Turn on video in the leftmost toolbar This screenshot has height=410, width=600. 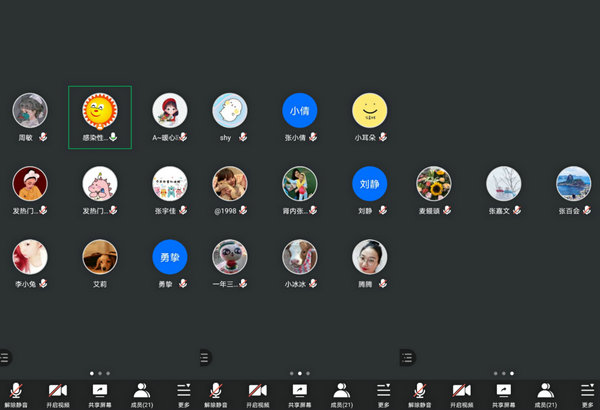coord(57,392)
